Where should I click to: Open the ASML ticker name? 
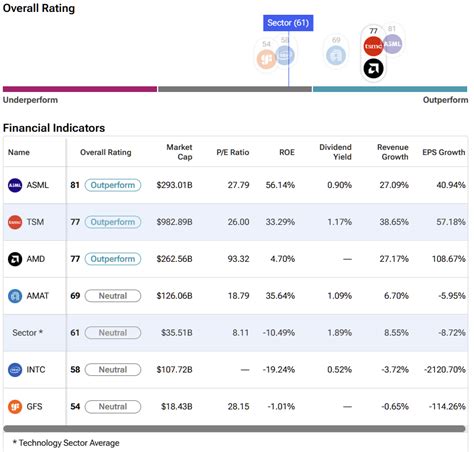coord(38,185)
